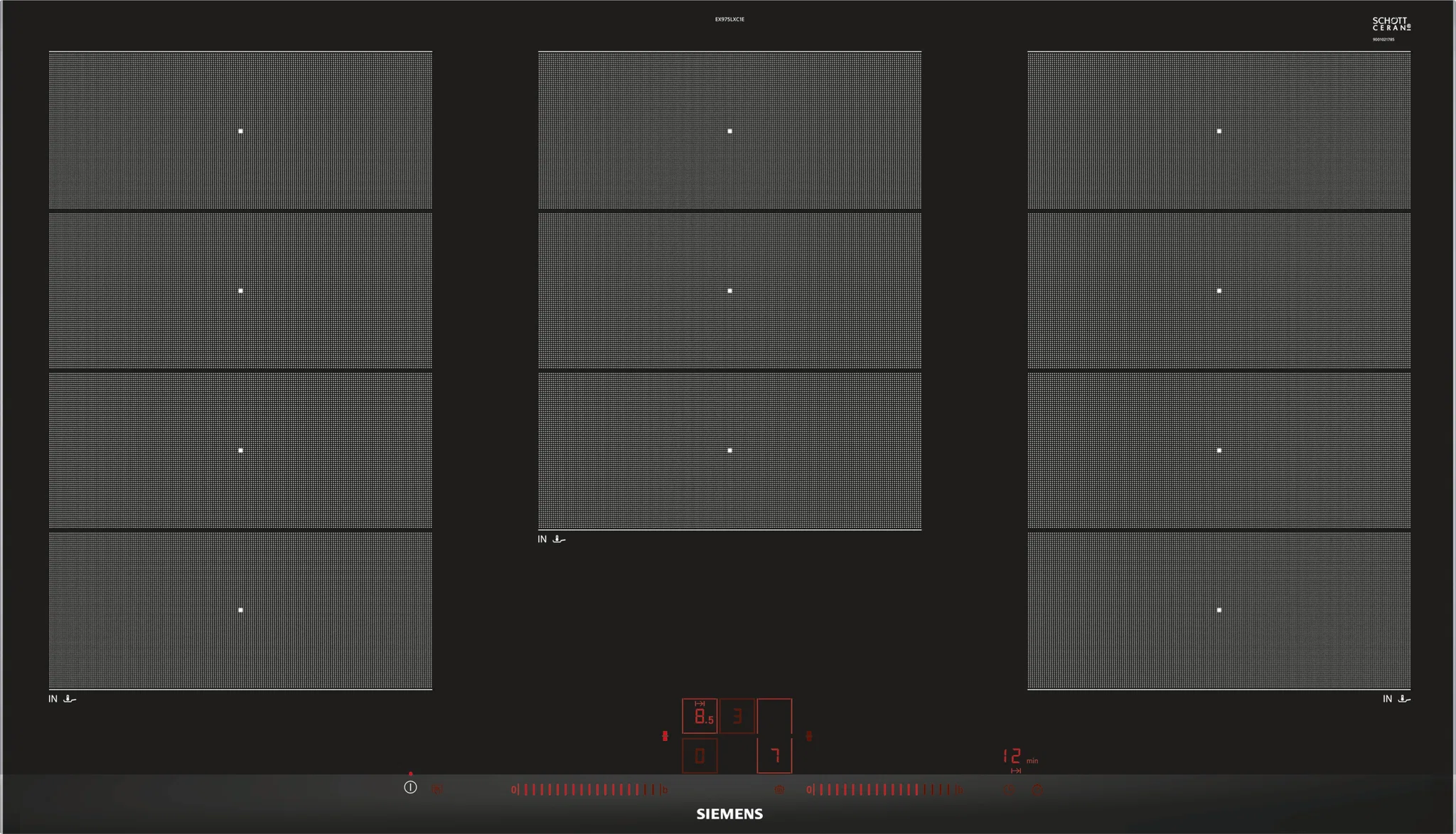The image size is (1456, 834).
Task: Touch the top-right cooking zone center dot
Action: pyautogui.click(x=1219, y=132)
